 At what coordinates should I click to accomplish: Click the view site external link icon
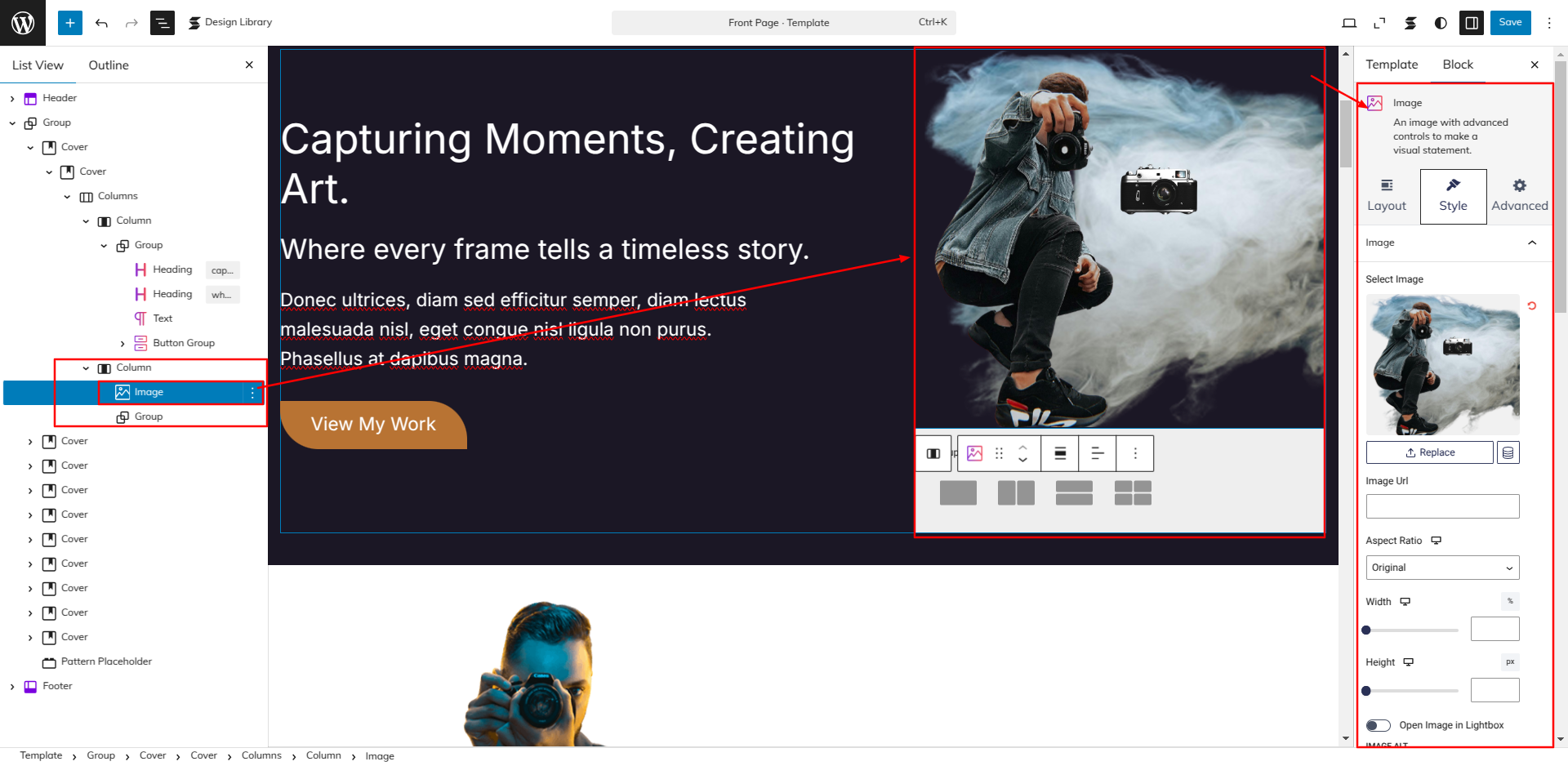tap(1379, 23)
